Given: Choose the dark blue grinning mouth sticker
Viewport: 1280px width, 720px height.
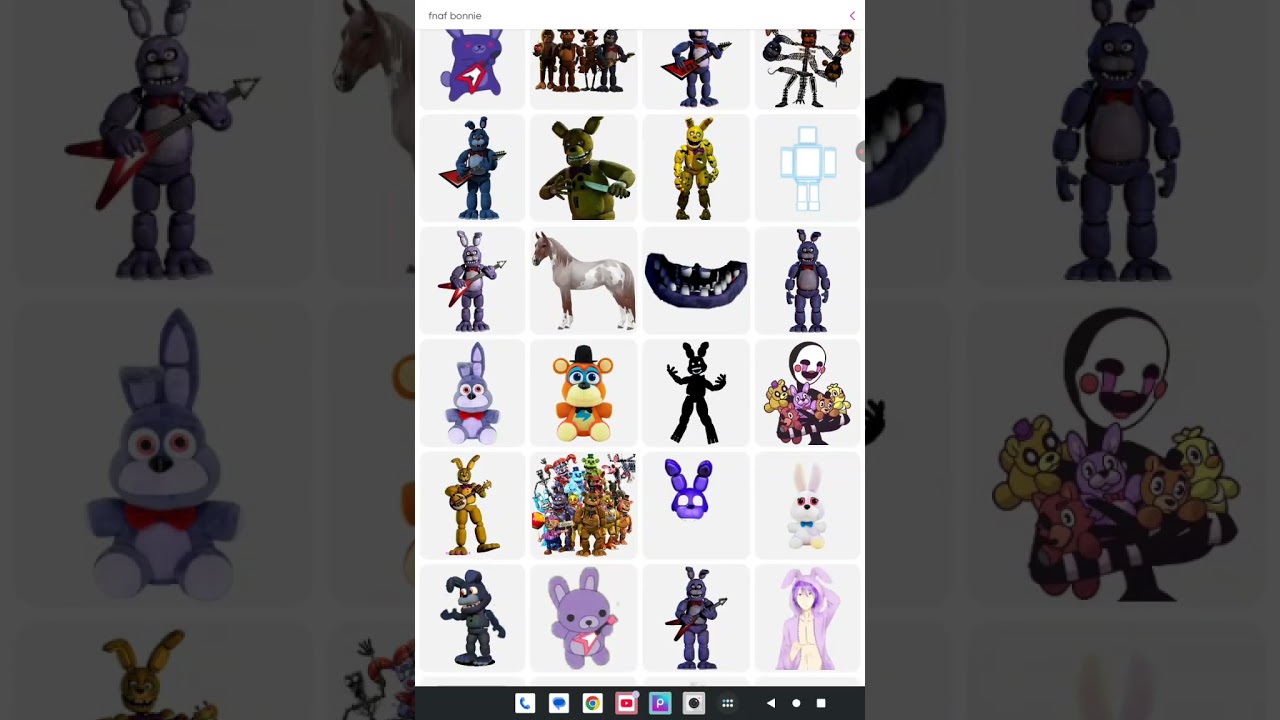Looking at the screenshot, I should click(696, 280).
